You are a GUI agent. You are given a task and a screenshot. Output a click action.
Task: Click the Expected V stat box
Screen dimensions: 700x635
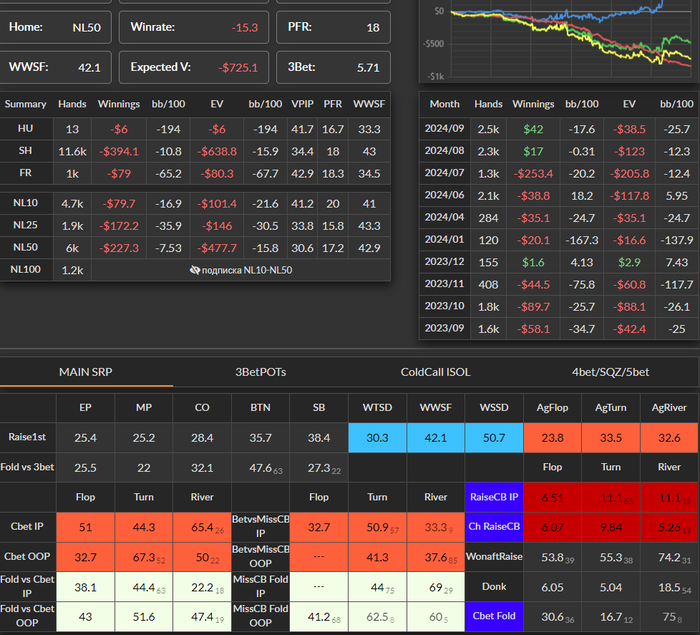(194, 67)
